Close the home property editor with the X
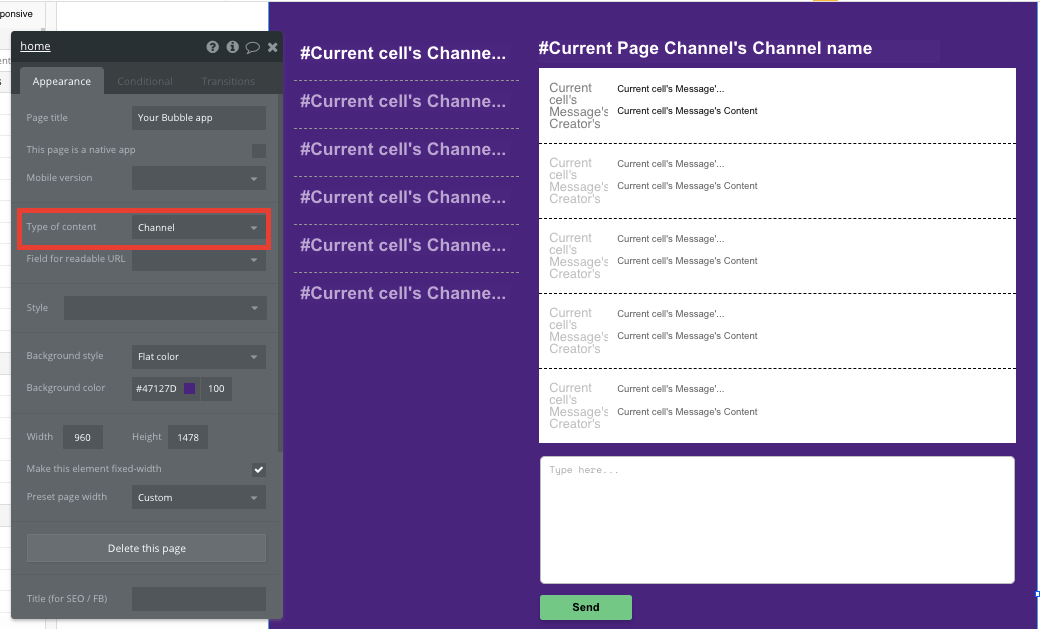Screen dimensions: 1040x629 pyautogui.click(x=272, y=46)
